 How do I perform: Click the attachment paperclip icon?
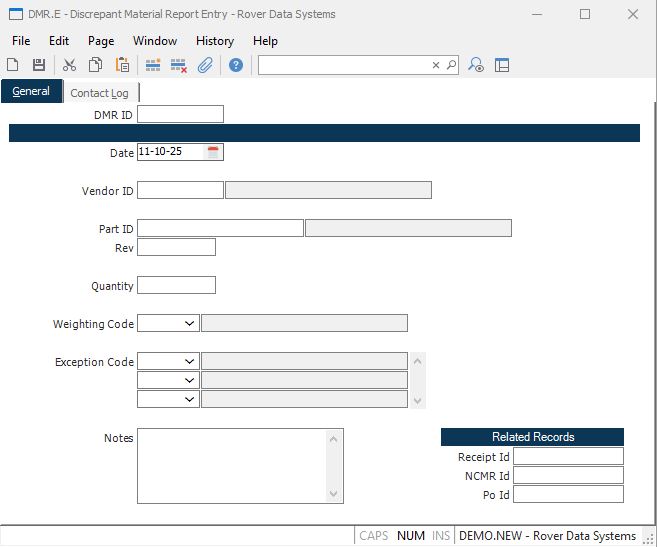point(205,65)
